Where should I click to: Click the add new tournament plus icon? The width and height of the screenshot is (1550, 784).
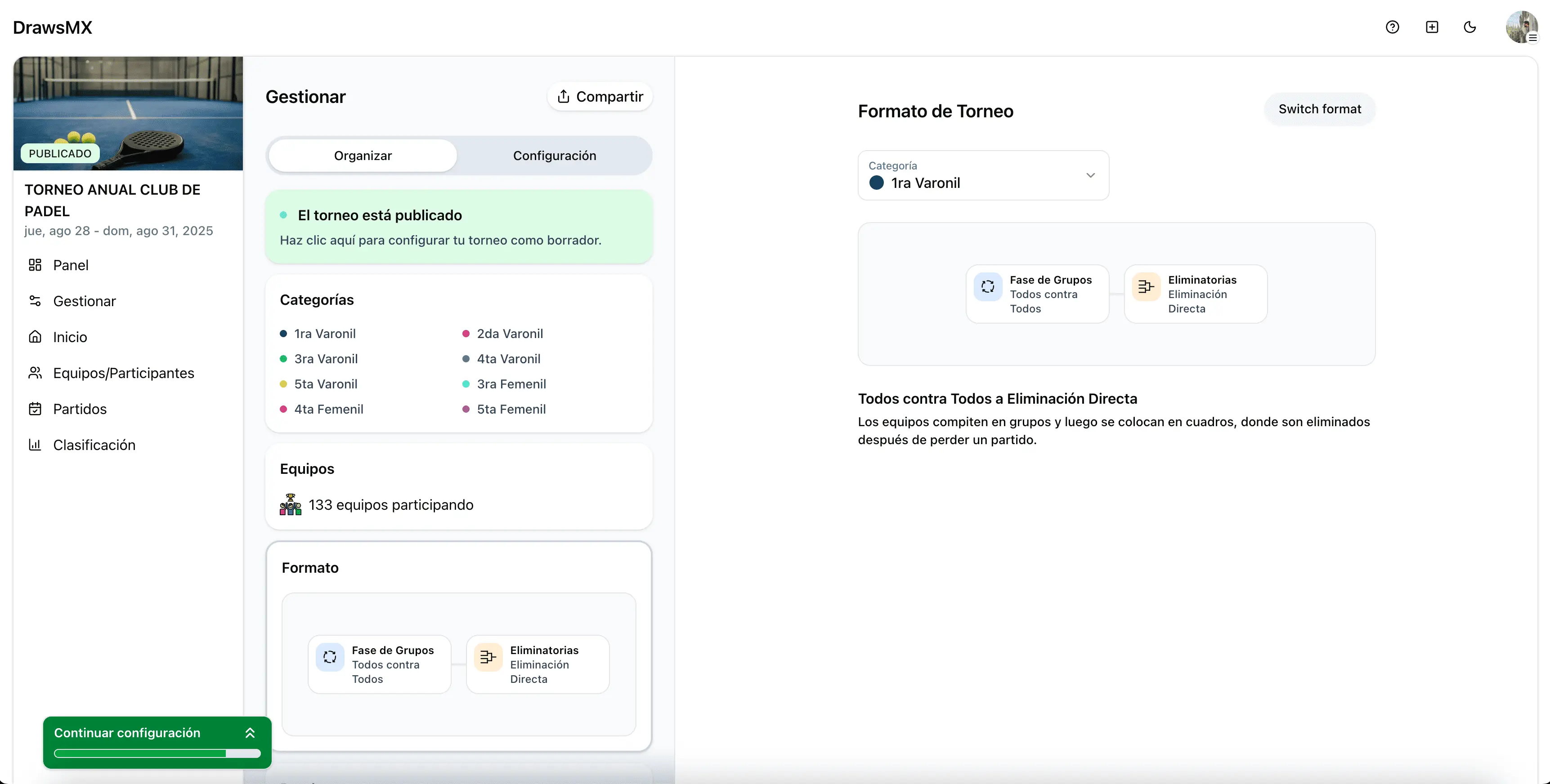[x=1431, y=27]
